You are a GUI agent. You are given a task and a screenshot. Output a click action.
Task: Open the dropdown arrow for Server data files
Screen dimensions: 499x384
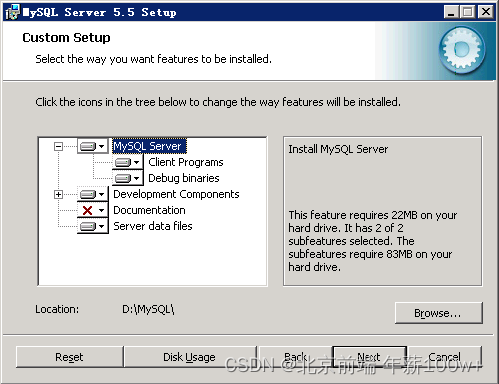[101, 226]
